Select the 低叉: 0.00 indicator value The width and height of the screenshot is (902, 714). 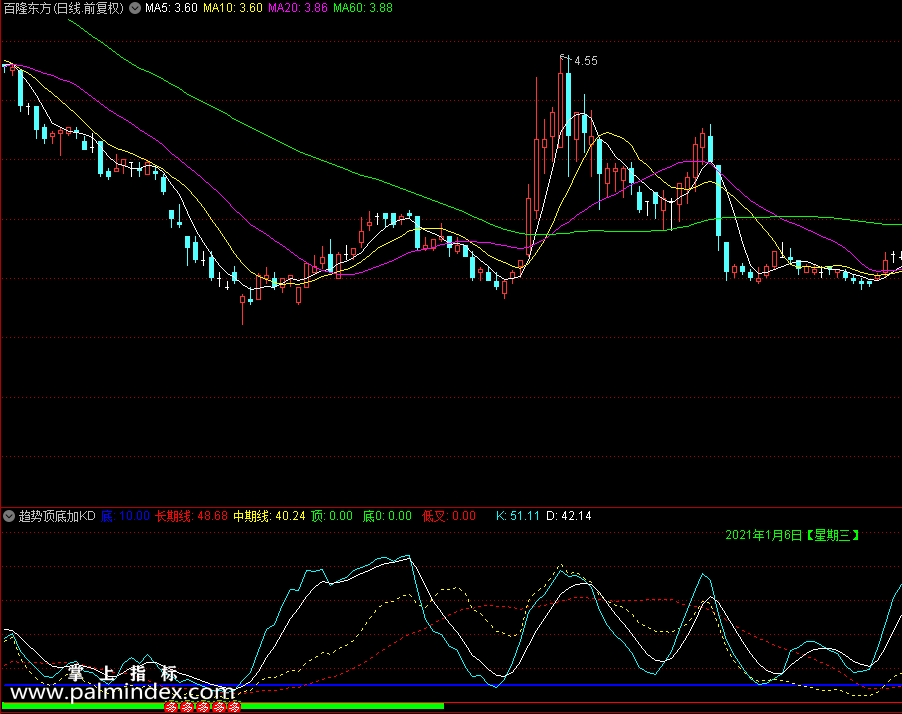point(449,516)
